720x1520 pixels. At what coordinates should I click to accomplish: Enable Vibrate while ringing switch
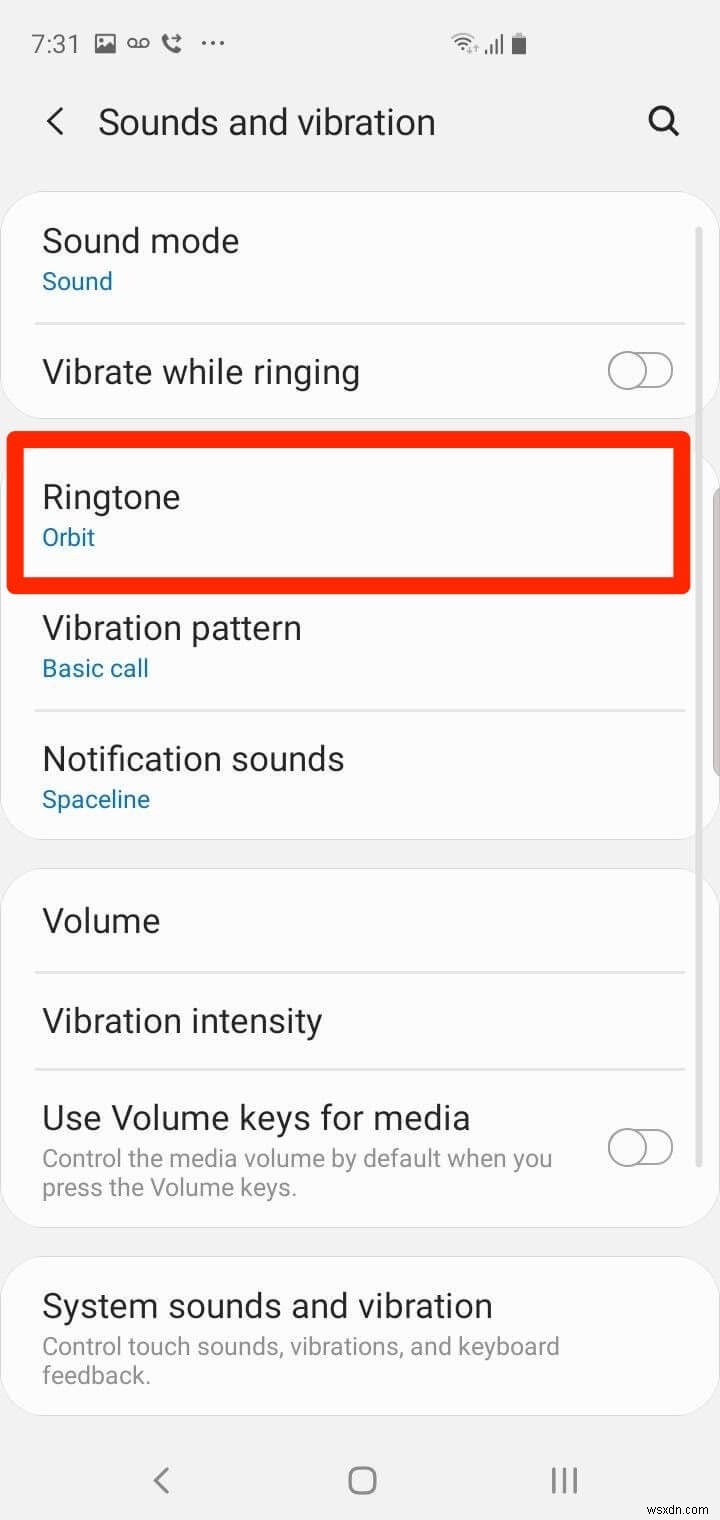point(640,372)
